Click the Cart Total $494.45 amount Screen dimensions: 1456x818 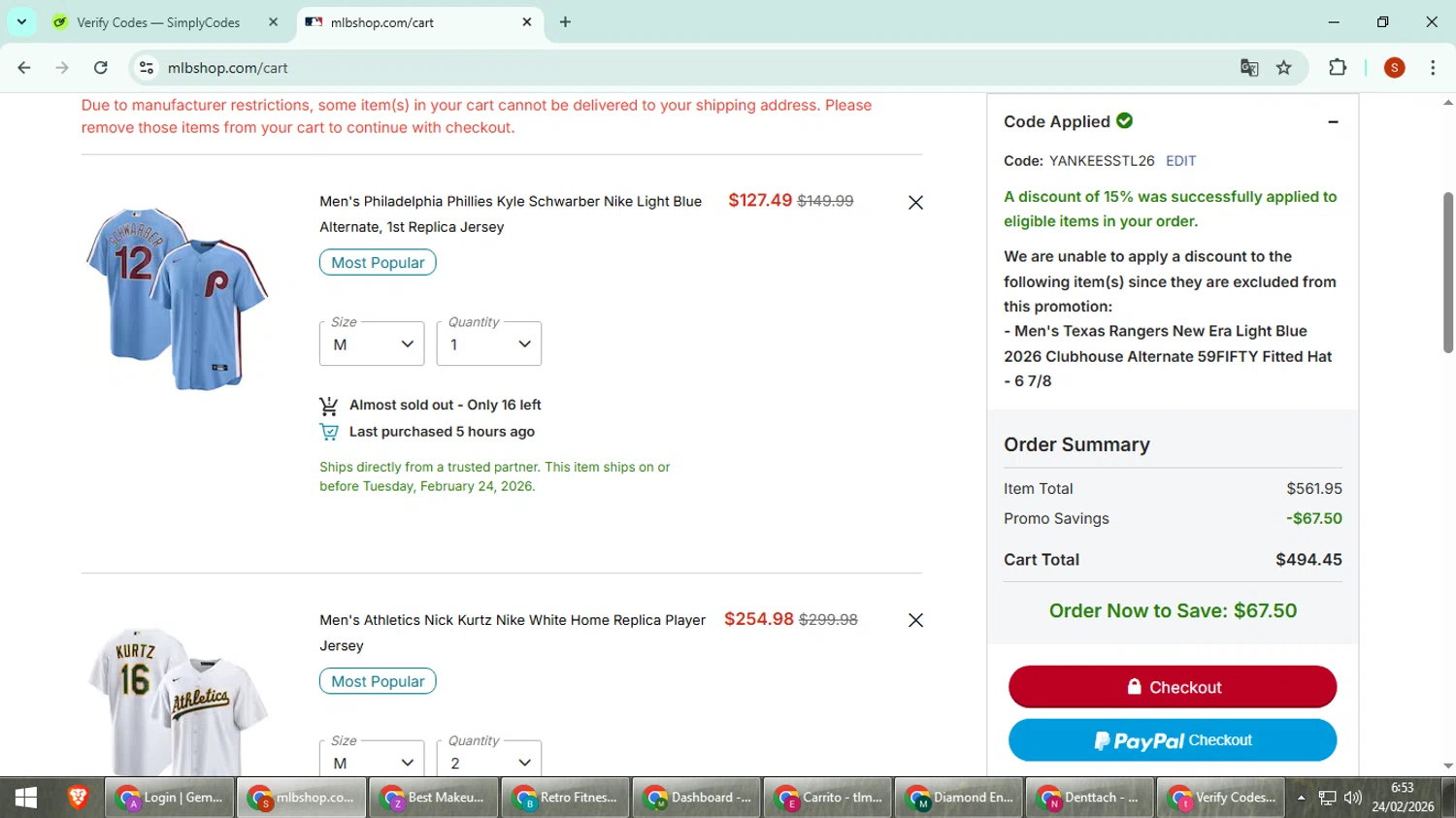coord(1308,560)
